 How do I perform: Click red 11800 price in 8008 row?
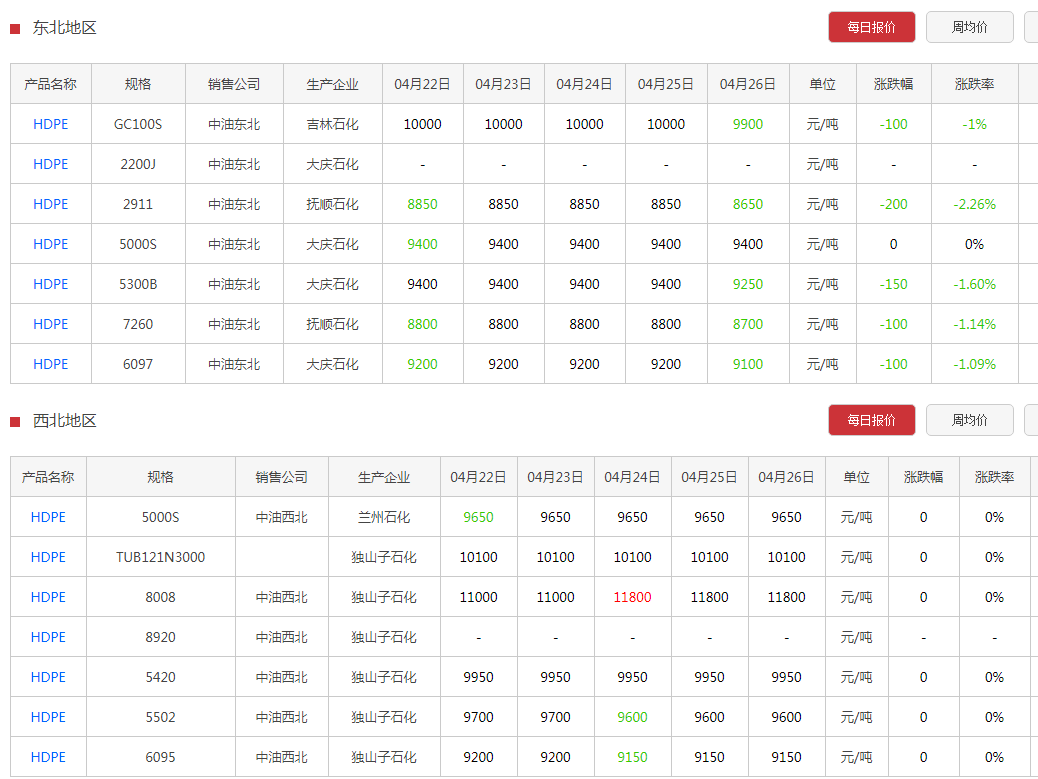(632, 597)
